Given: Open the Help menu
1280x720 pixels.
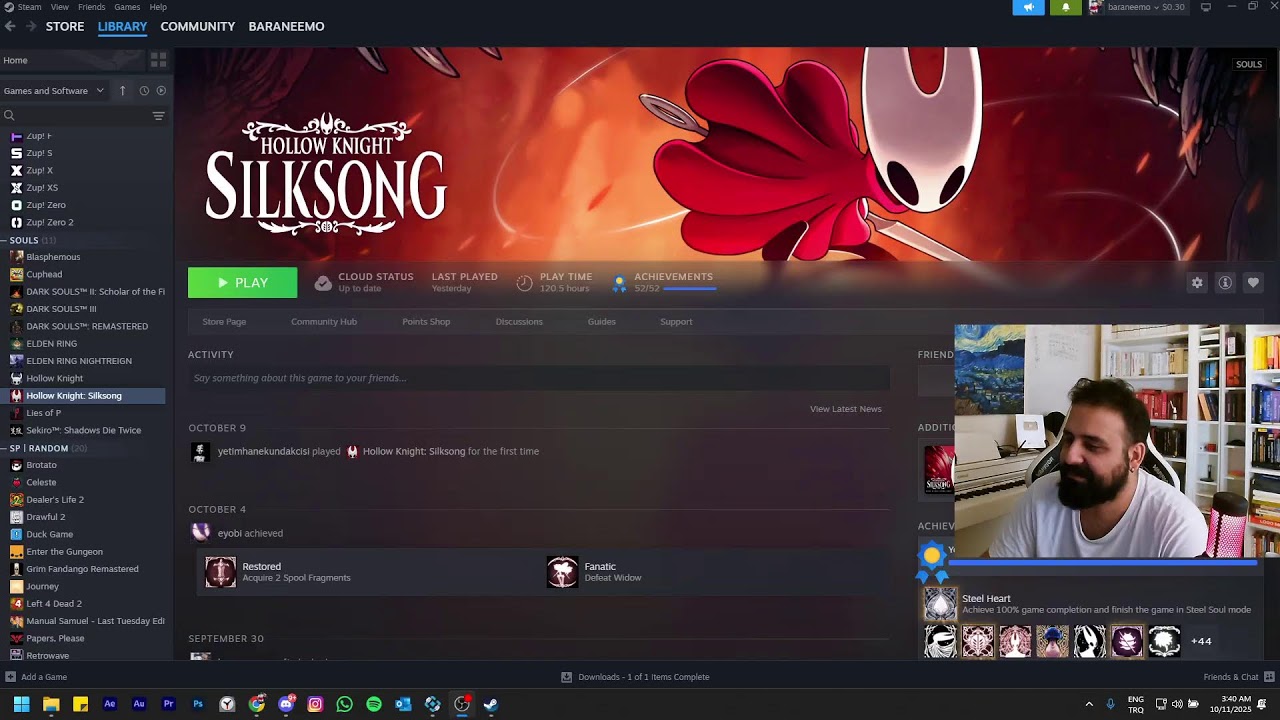Looking at the screenshot, I should [158, 7].
